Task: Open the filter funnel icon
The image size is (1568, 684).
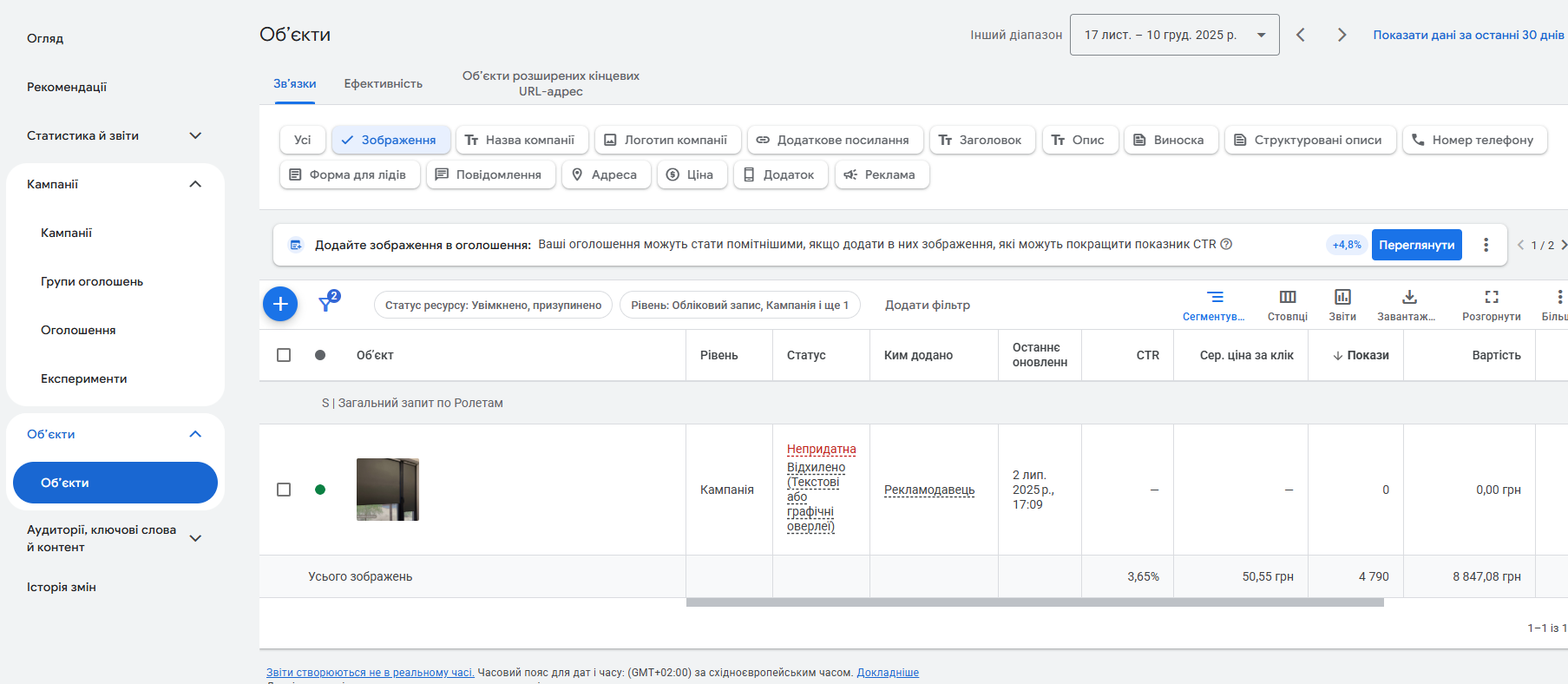Action: click(326, 303)
